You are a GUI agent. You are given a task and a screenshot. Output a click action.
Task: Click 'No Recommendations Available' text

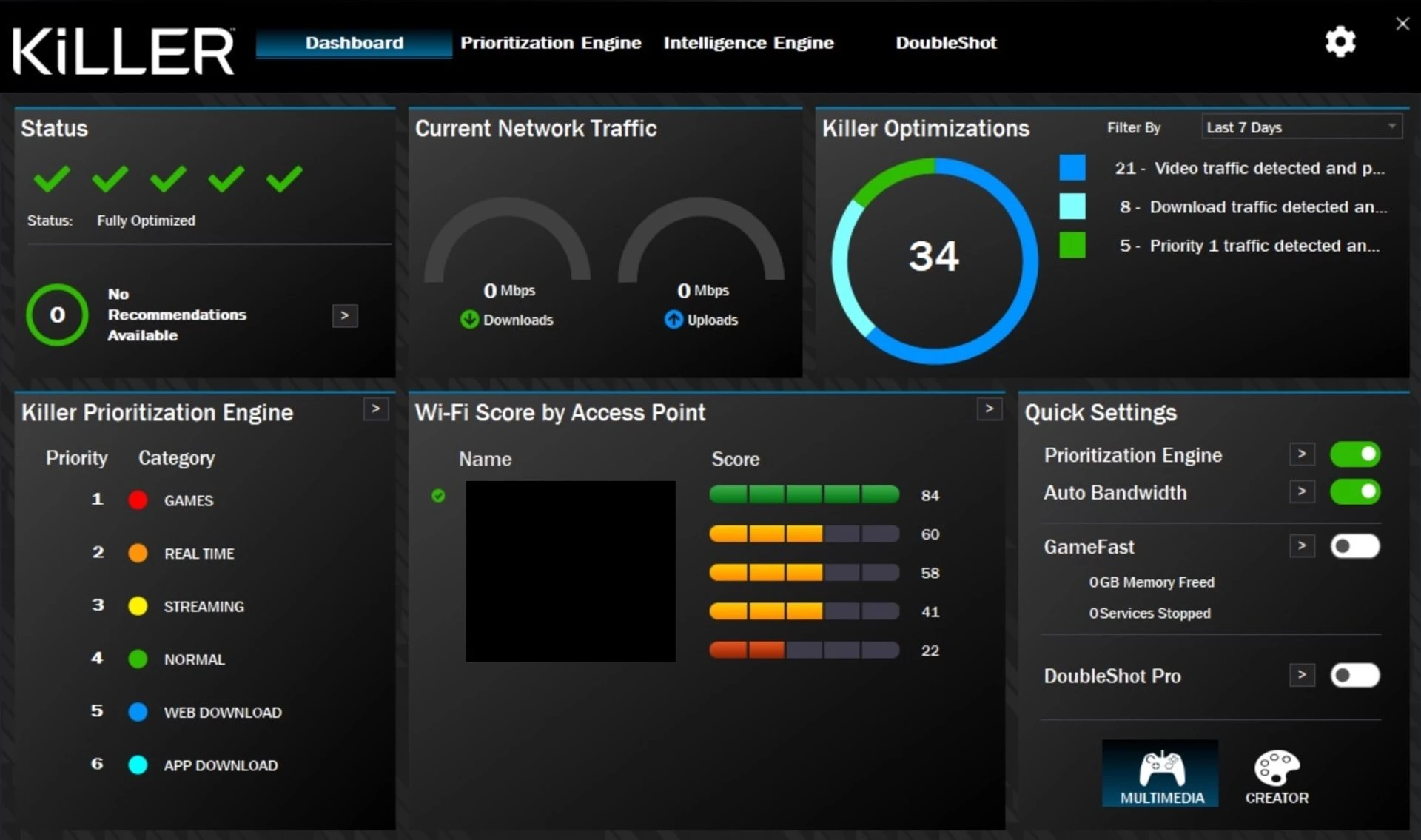177,315
